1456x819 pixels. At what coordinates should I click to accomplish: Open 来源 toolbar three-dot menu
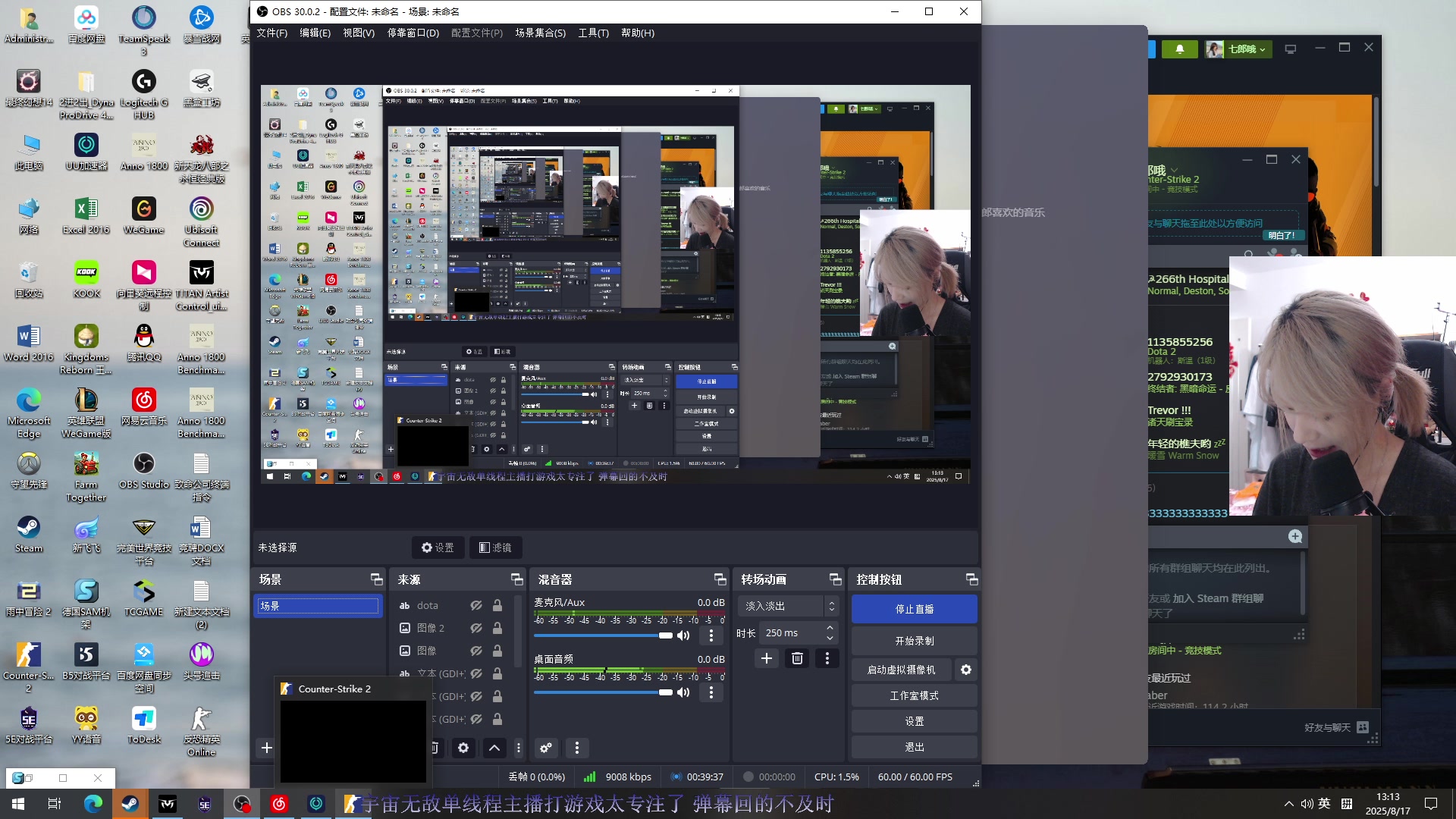point(519,748)
